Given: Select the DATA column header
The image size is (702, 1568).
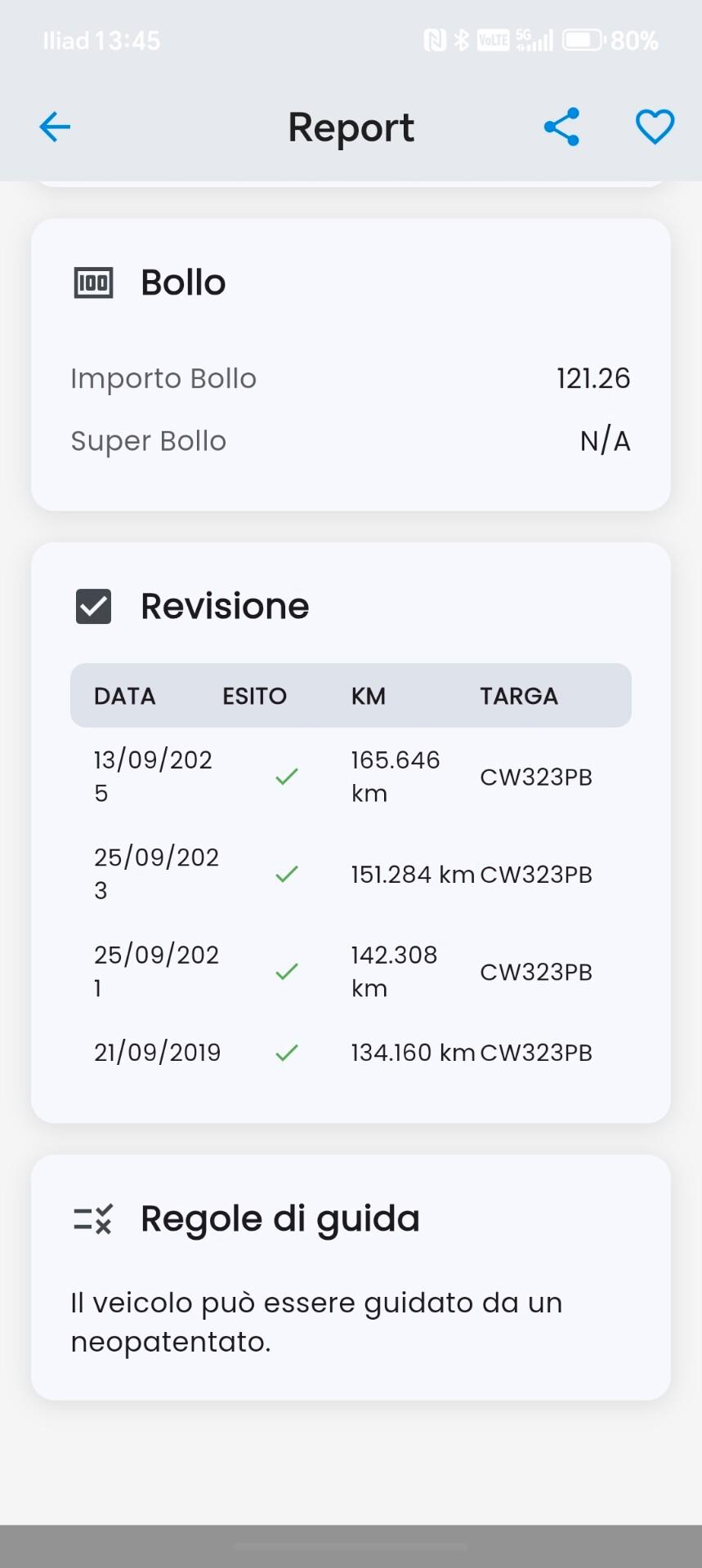Looking at the screenshot, I should pos(124,696).
